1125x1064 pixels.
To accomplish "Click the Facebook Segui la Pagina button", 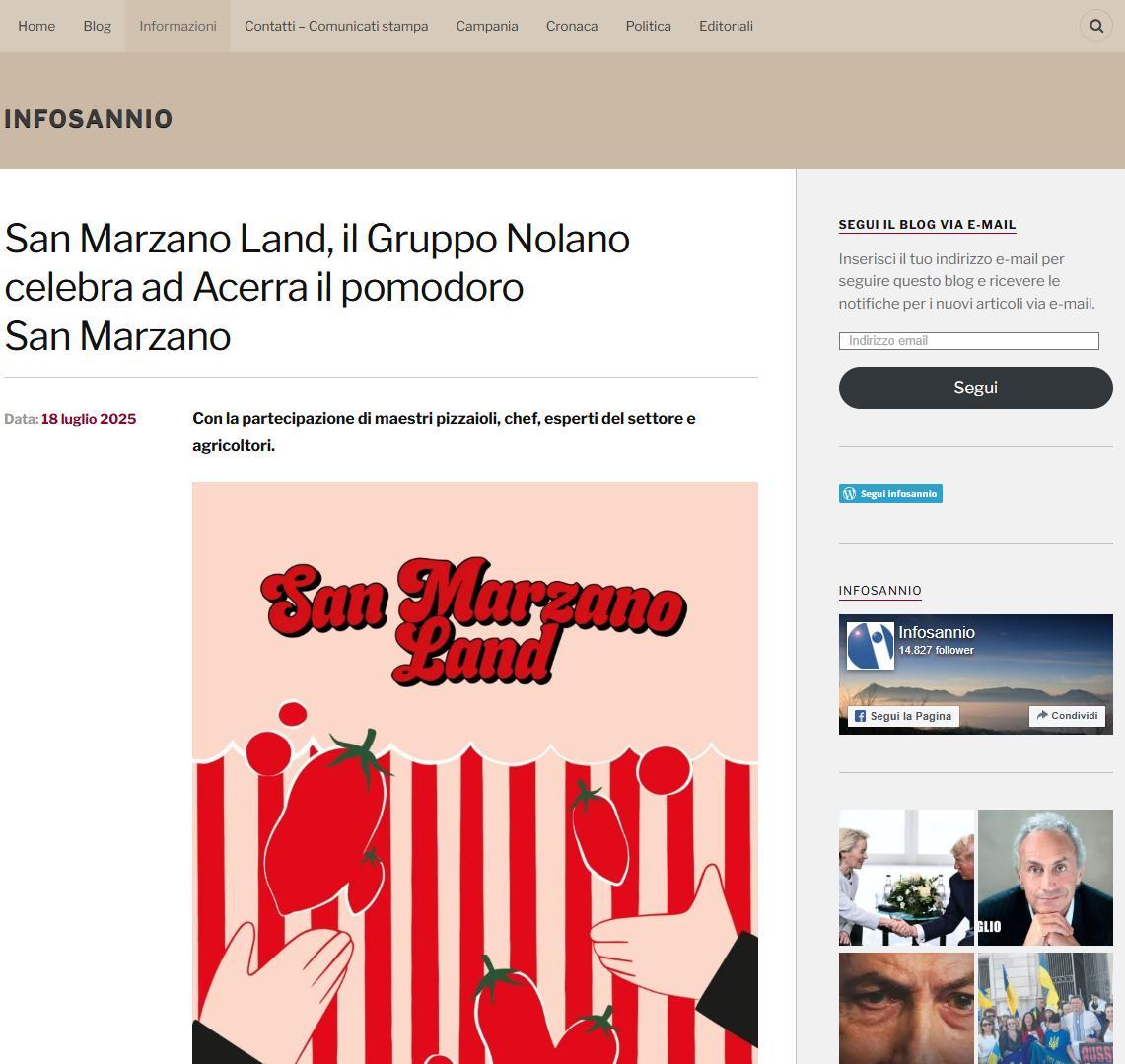I will point(903,716).
